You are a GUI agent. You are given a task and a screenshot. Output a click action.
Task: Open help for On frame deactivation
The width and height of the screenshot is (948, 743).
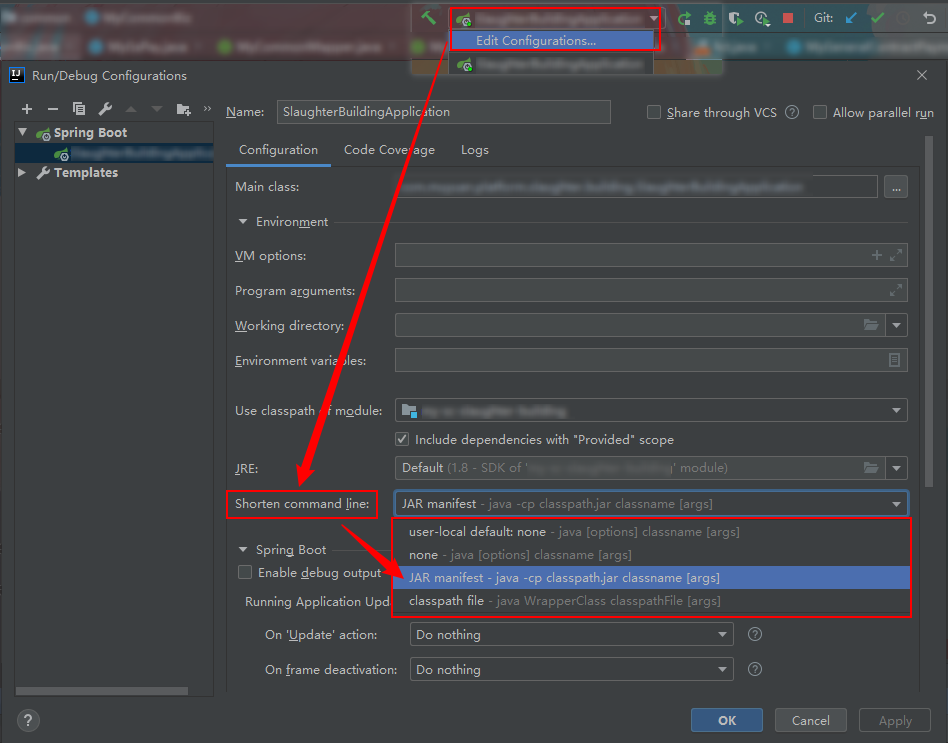pos(755,669)
